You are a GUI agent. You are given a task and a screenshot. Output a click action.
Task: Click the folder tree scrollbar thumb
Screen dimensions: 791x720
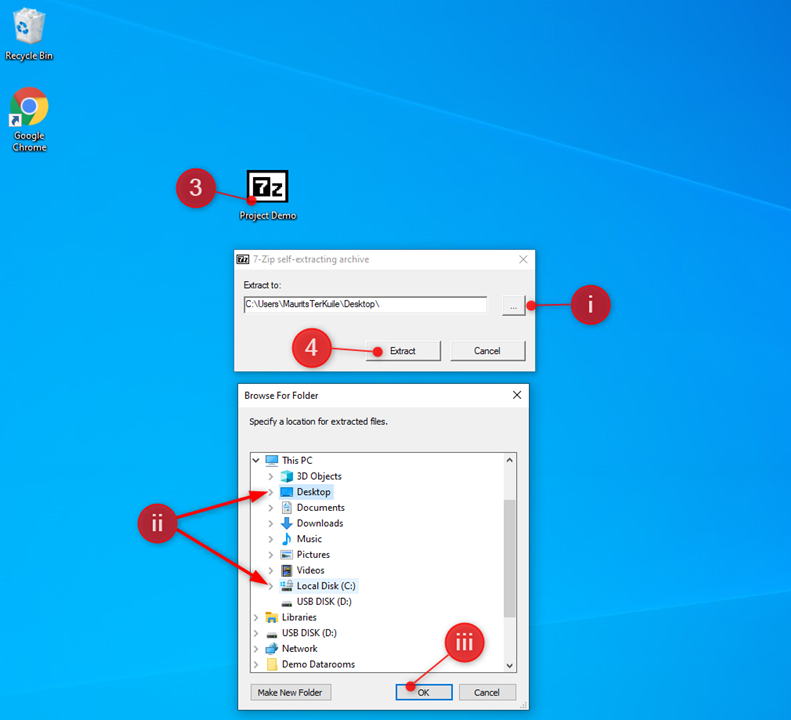tap(510, 558)
